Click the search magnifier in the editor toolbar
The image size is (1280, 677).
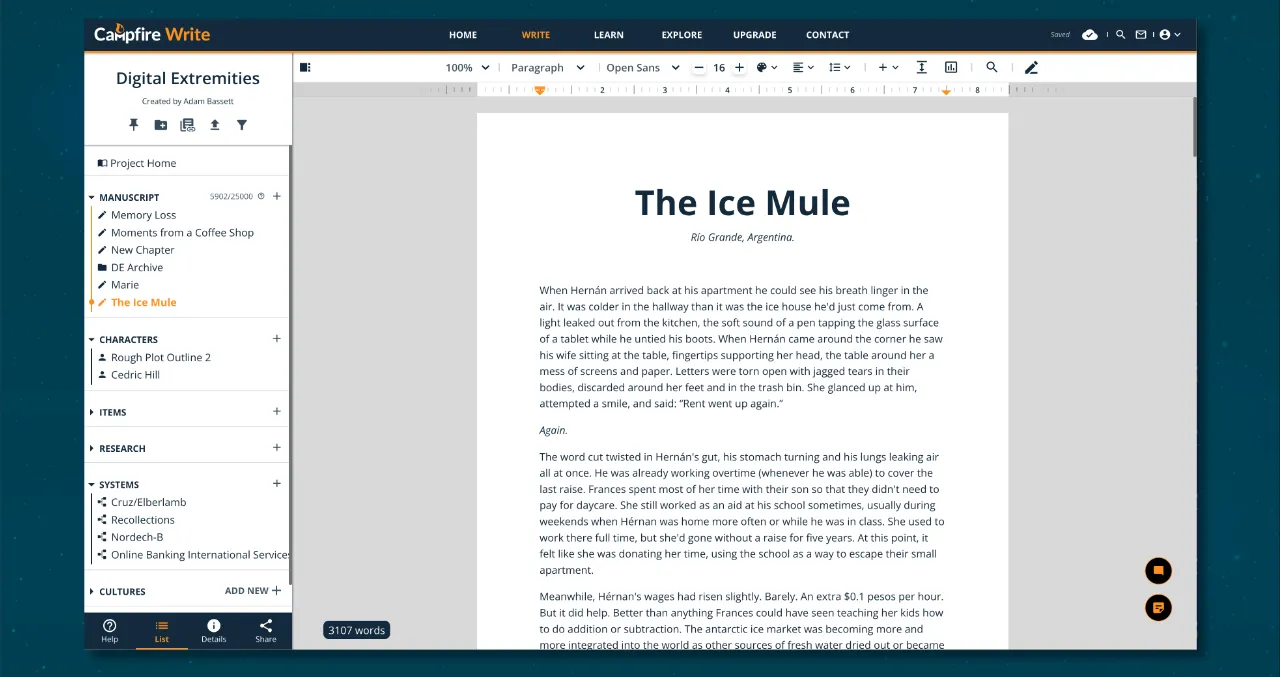pos(991,67)
